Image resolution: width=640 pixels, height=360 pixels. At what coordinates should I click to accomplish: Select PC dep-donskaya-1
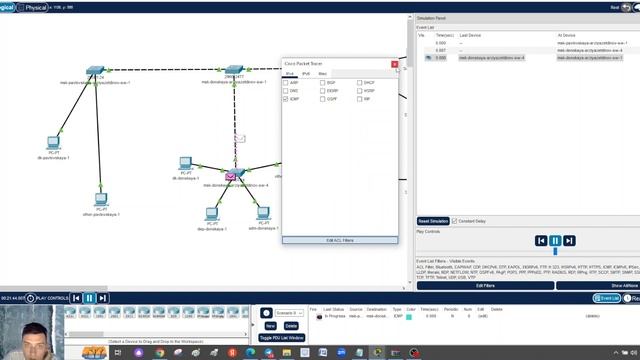tap(211, 214)
